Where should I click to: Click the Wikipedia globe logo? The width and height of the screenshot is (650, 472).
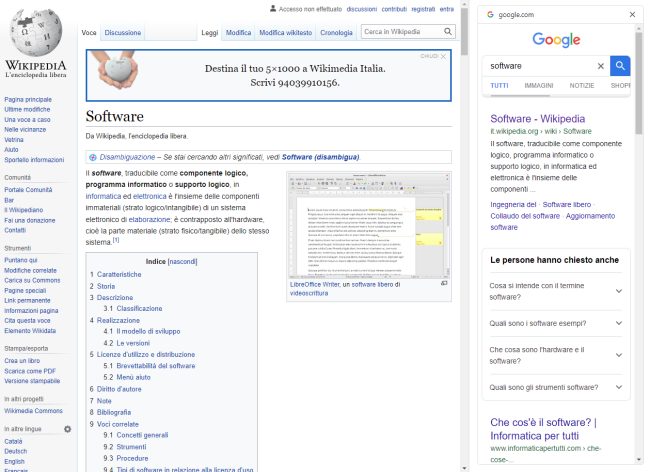pos(36,32)
